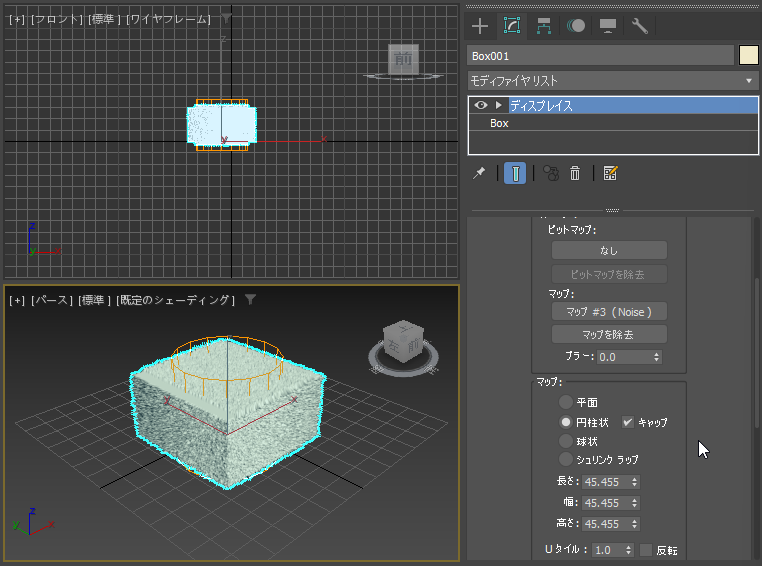Click the 高さ value field

coord(606,524)
